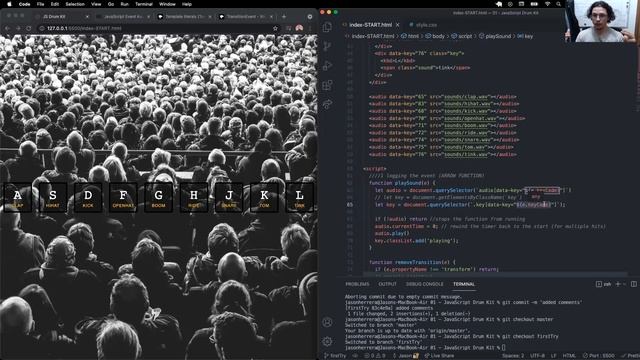Open the Extensions view icon
The height and width of the screenshot is (360, 640).
[x=327, y=85]
